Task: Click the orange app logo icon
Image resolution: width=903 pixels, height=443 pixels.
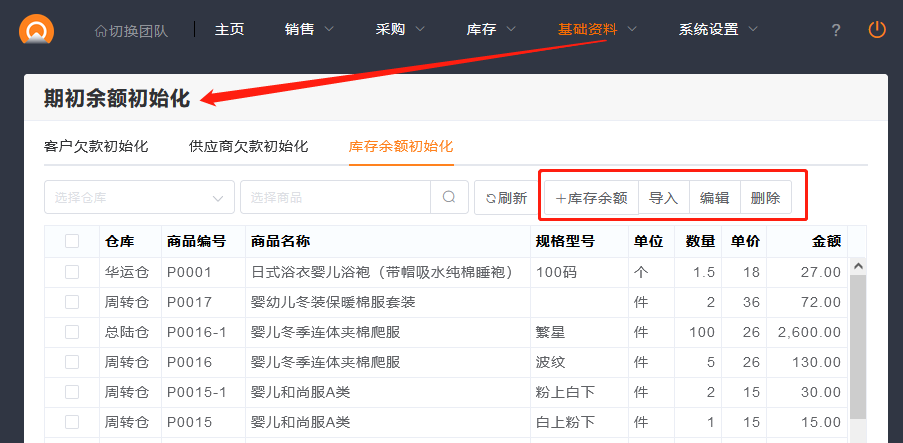Action: pyautogui.click(x=37, y=29)
